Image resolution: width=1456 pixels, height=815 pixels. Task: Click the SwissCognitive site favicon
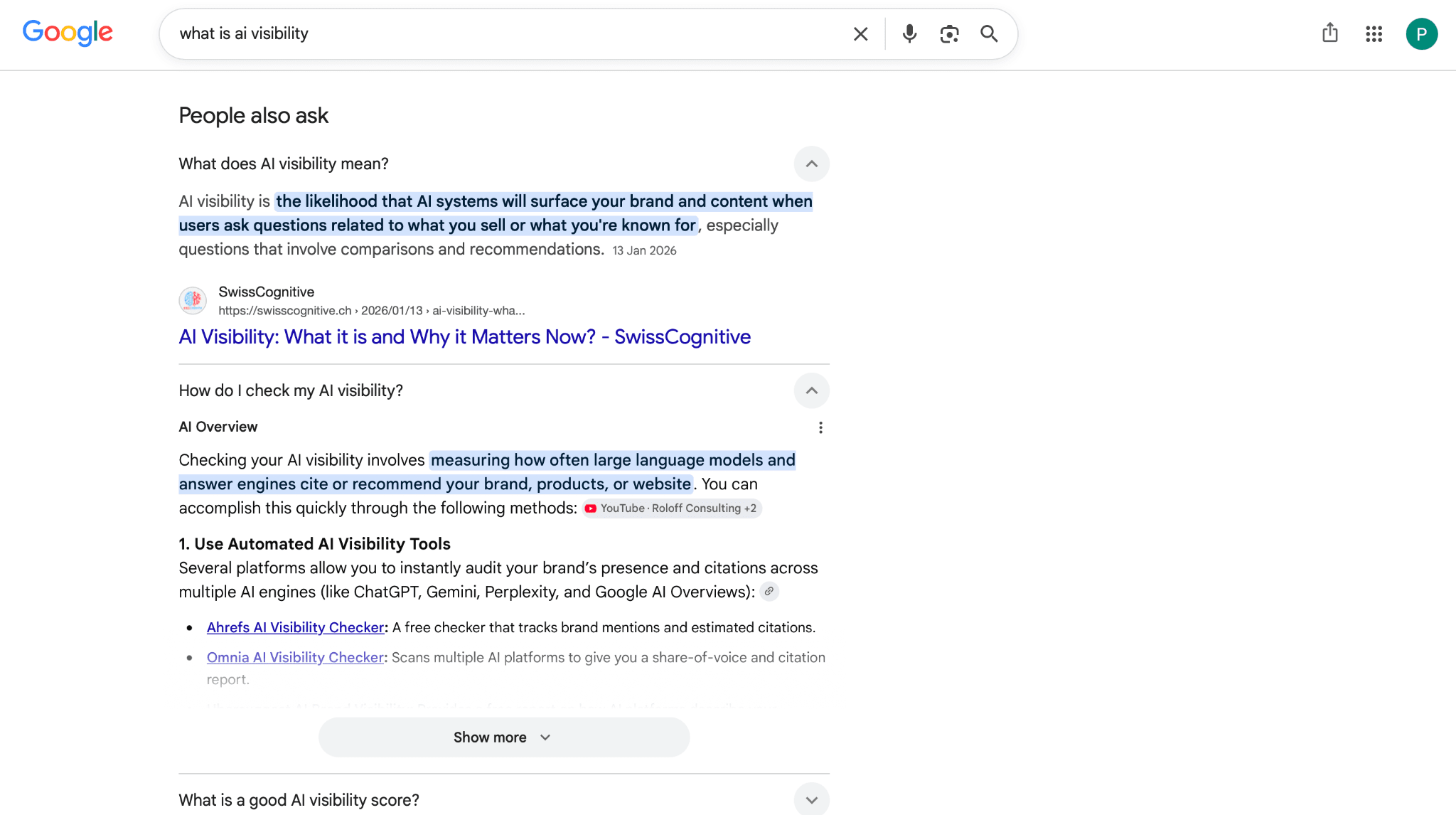(193, 300)
